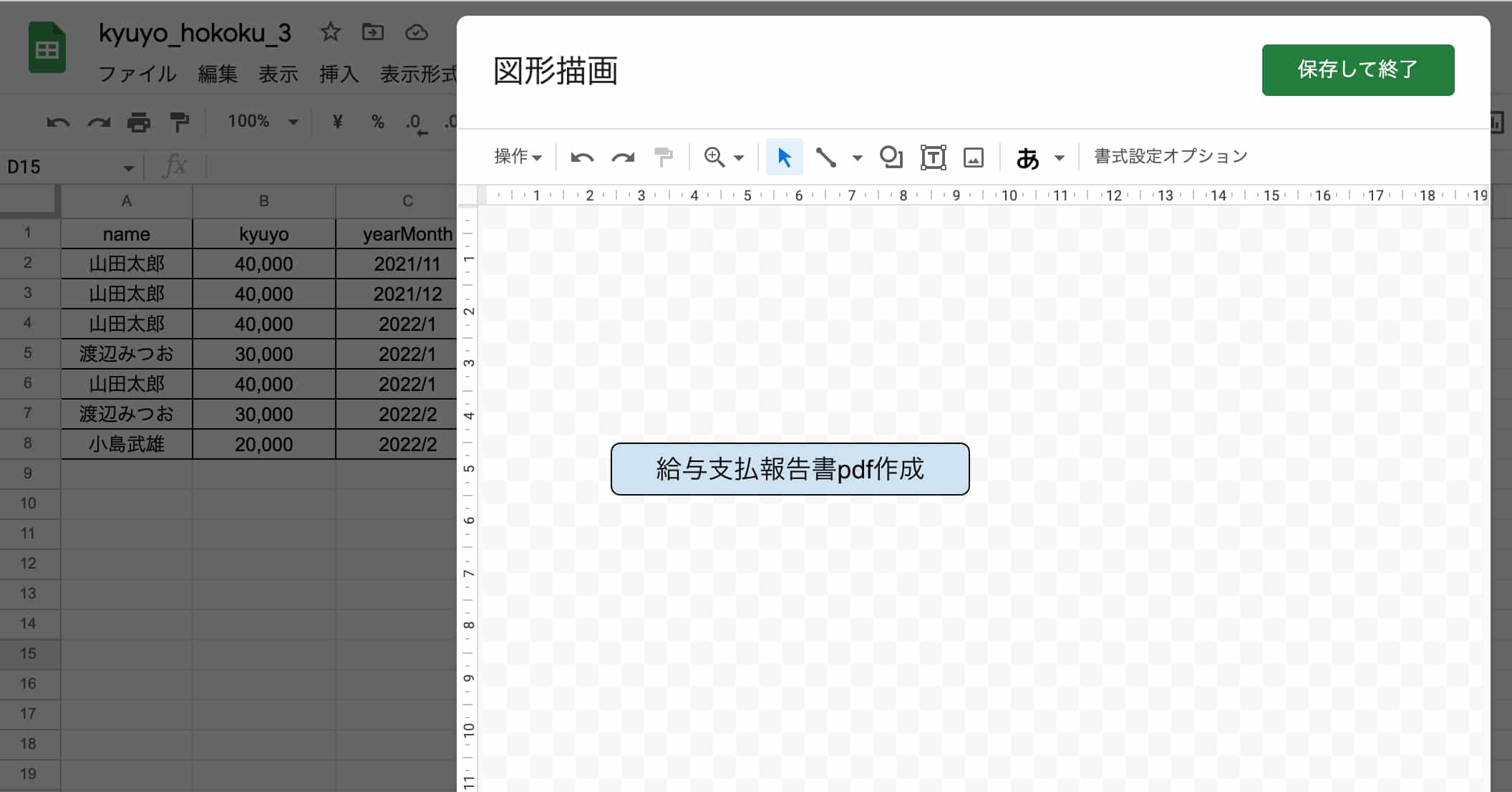
Task: Click the print icon in Sheets toolbar
Action: 139,122
